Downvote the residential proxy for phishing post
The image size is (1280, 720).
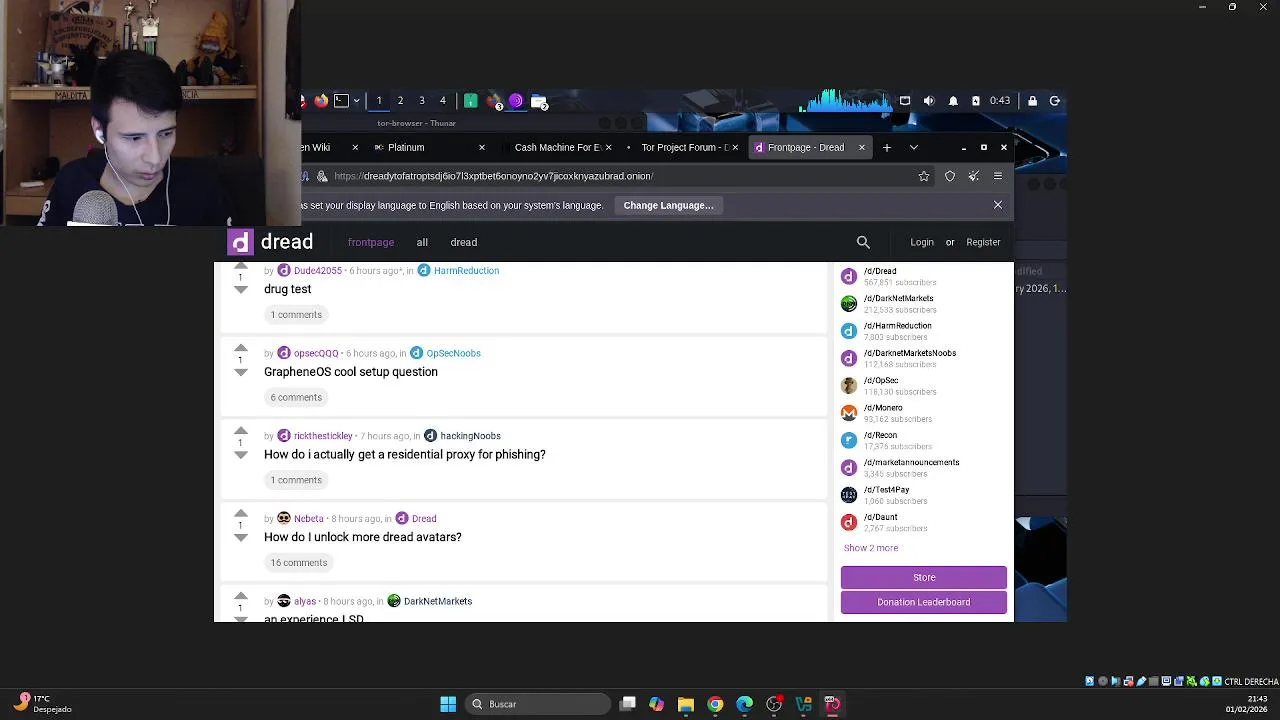[240, 455]
